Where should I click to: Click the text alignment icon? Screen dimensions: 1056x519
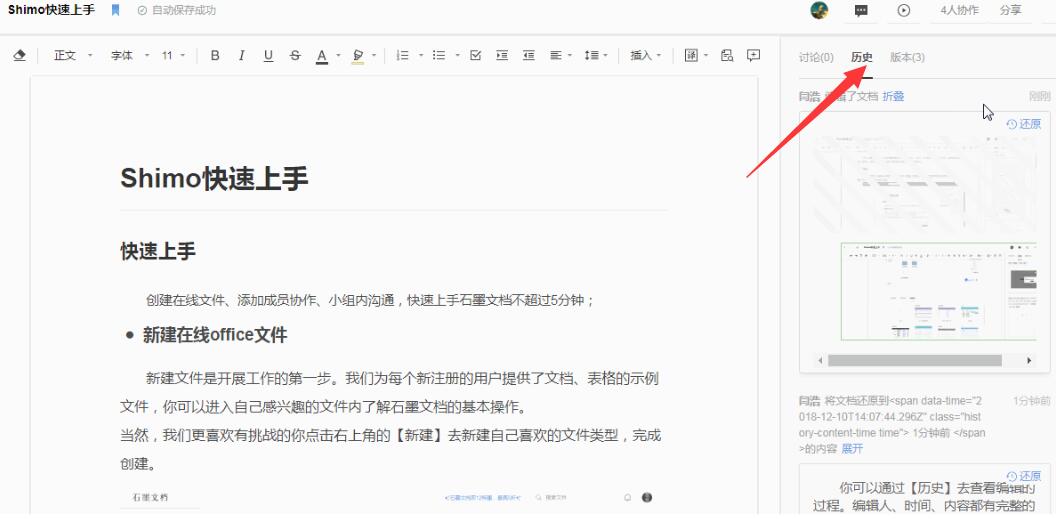[555, 56]
